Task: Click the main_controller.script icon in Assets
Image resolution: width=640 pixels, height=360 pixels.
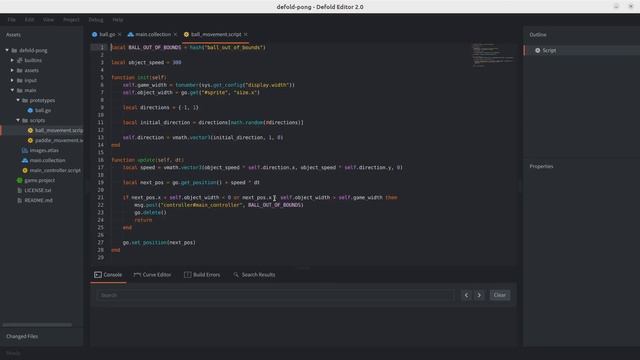Action: 25,170
